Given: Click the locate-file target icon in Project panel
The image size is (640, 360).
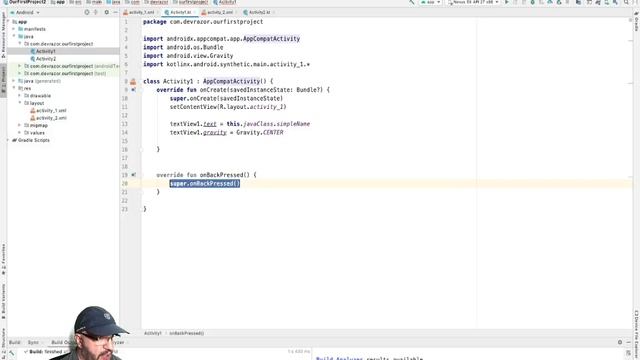Looking at the screenshot, I should pos(87,12).
